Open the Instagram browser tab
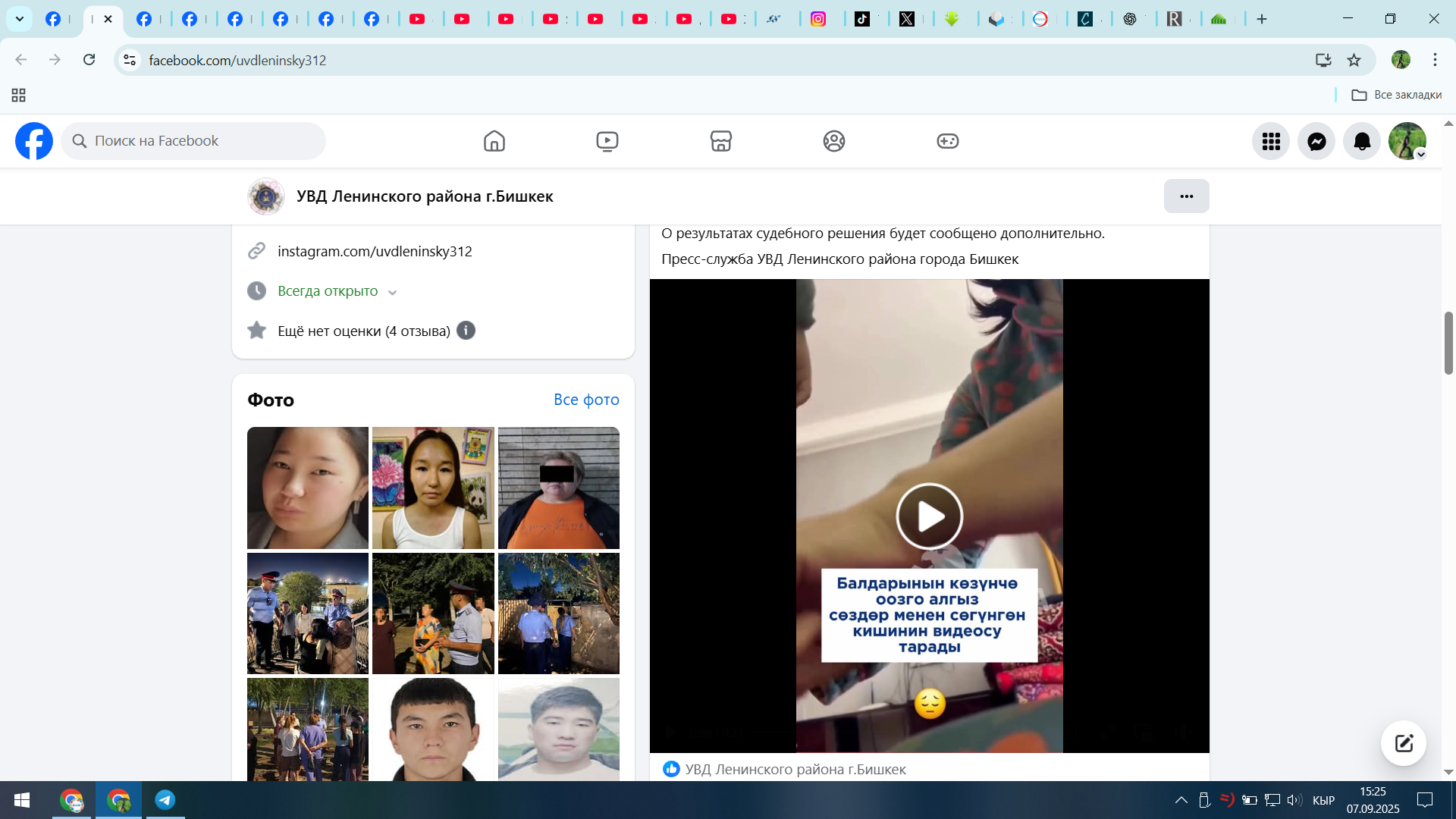 818,19
